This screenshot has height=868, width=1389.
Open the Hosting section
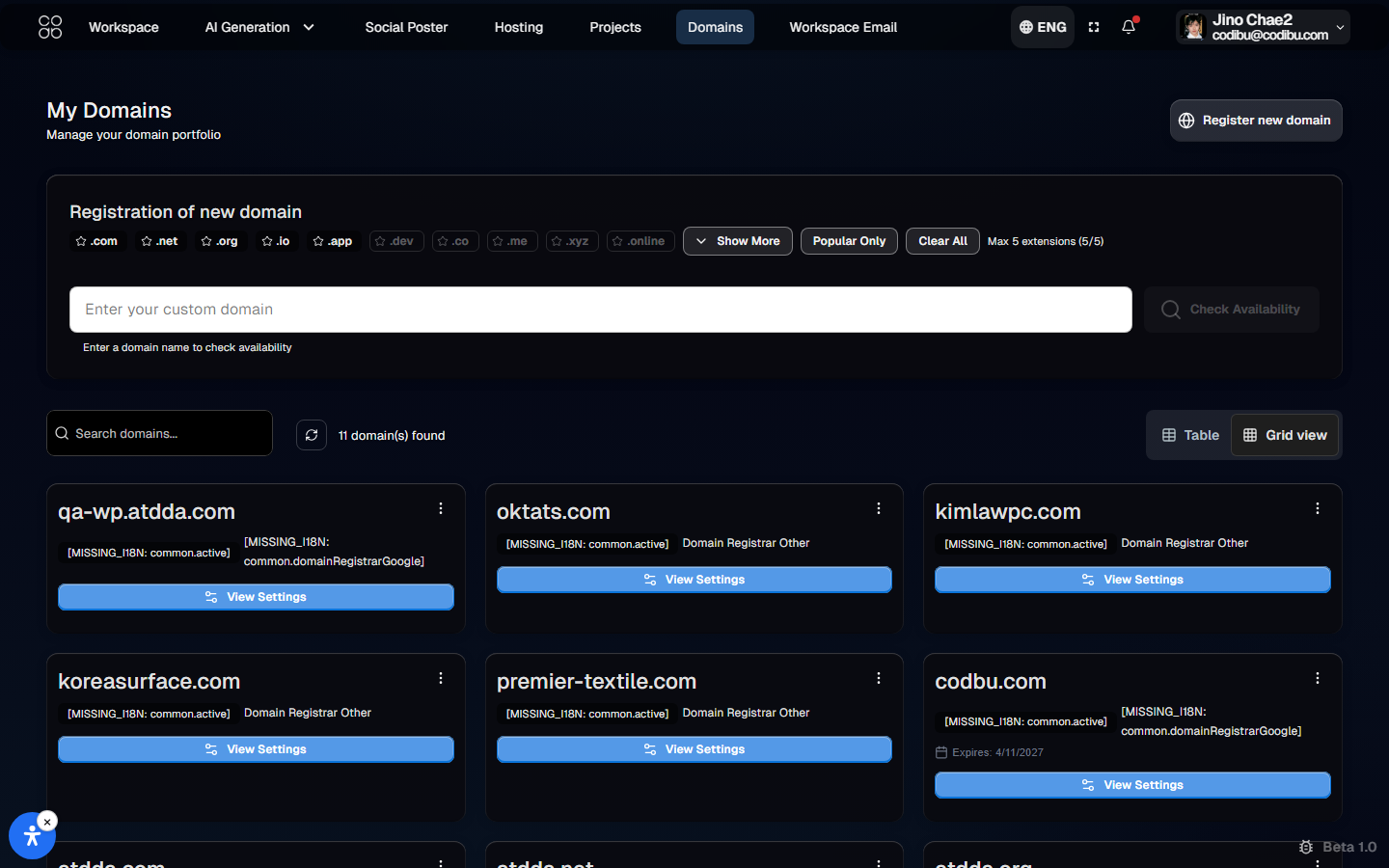[x=519, y=27]
